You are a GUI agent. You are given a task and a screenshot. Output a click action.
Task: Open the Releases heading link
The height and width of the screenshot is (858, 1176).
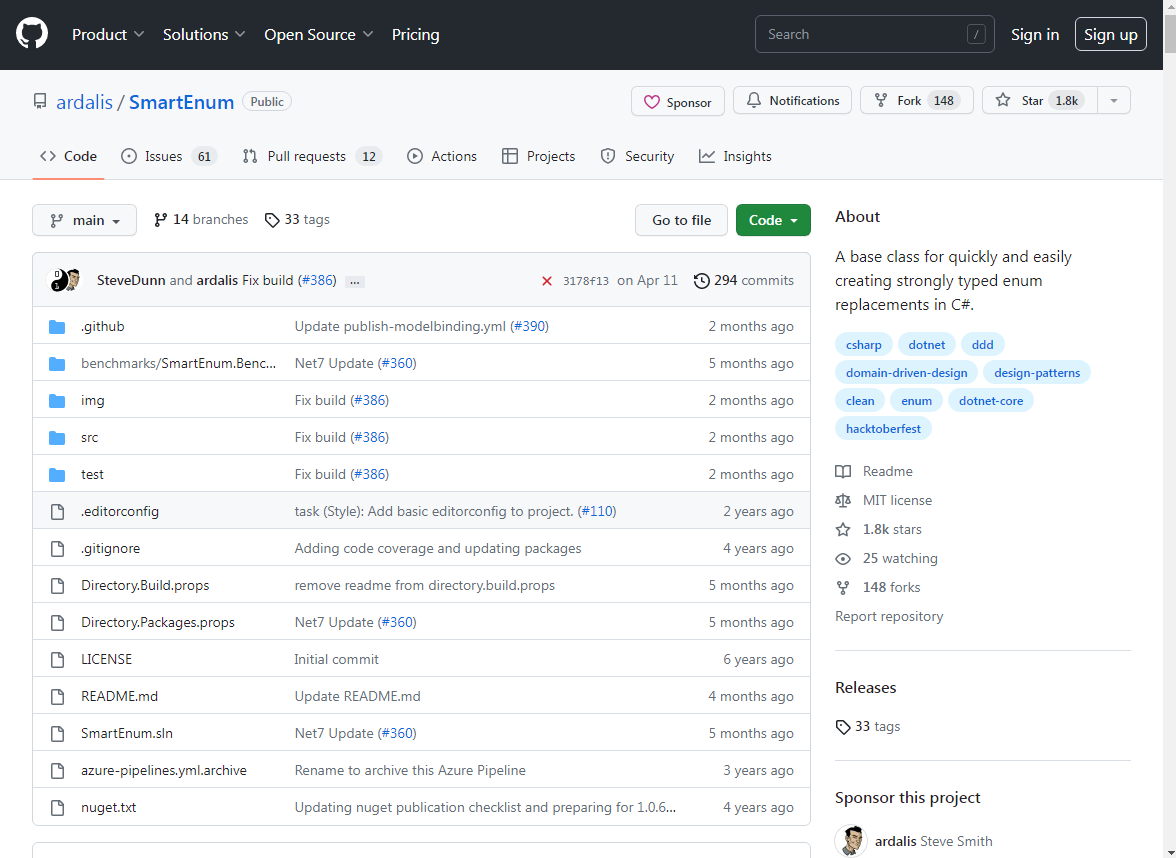click(866, 688)
